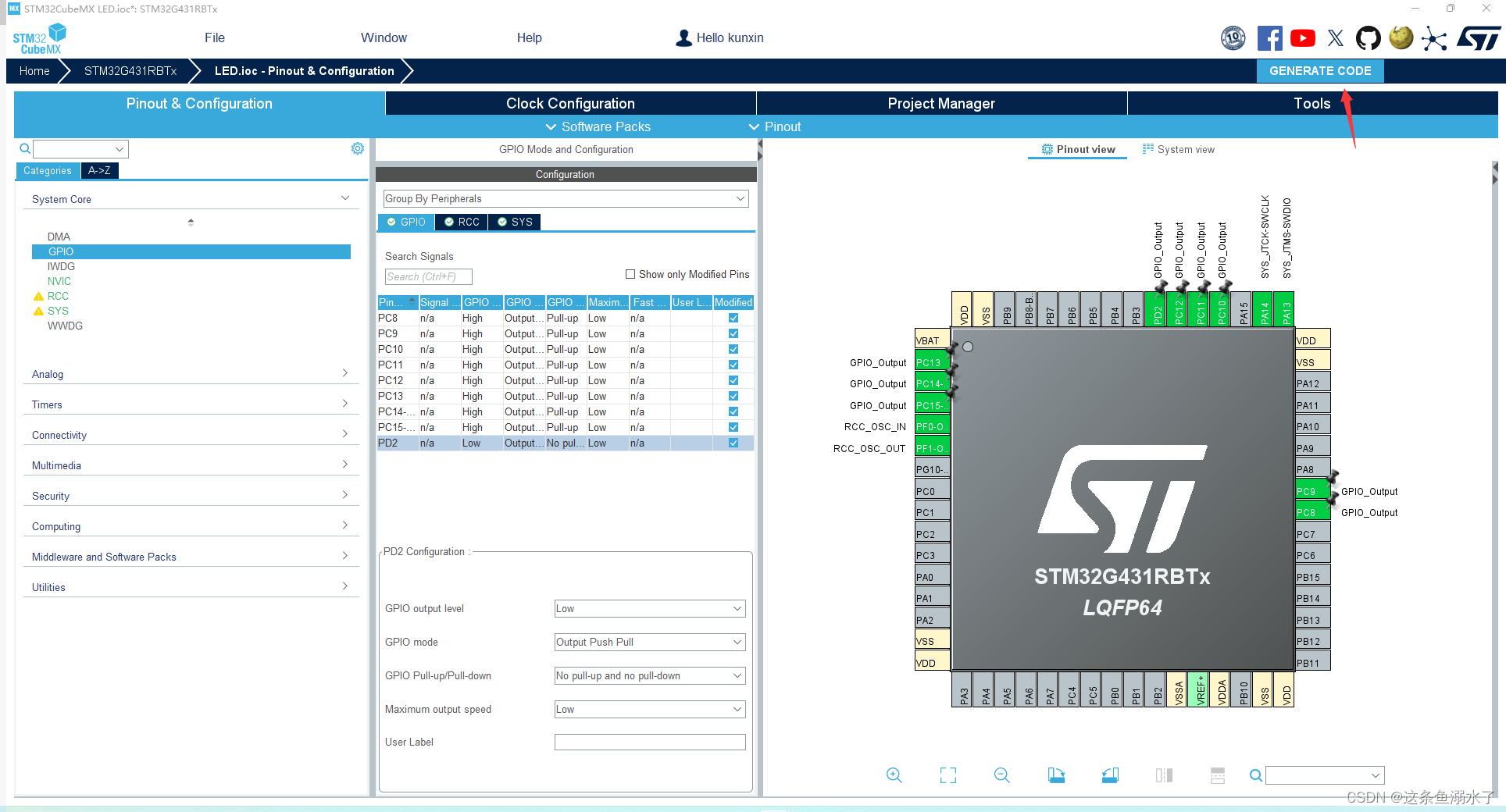Toggle Modified checkbox for PC13 row
The height and width of the screenshot is (812, 1506).
coord(733,396)
